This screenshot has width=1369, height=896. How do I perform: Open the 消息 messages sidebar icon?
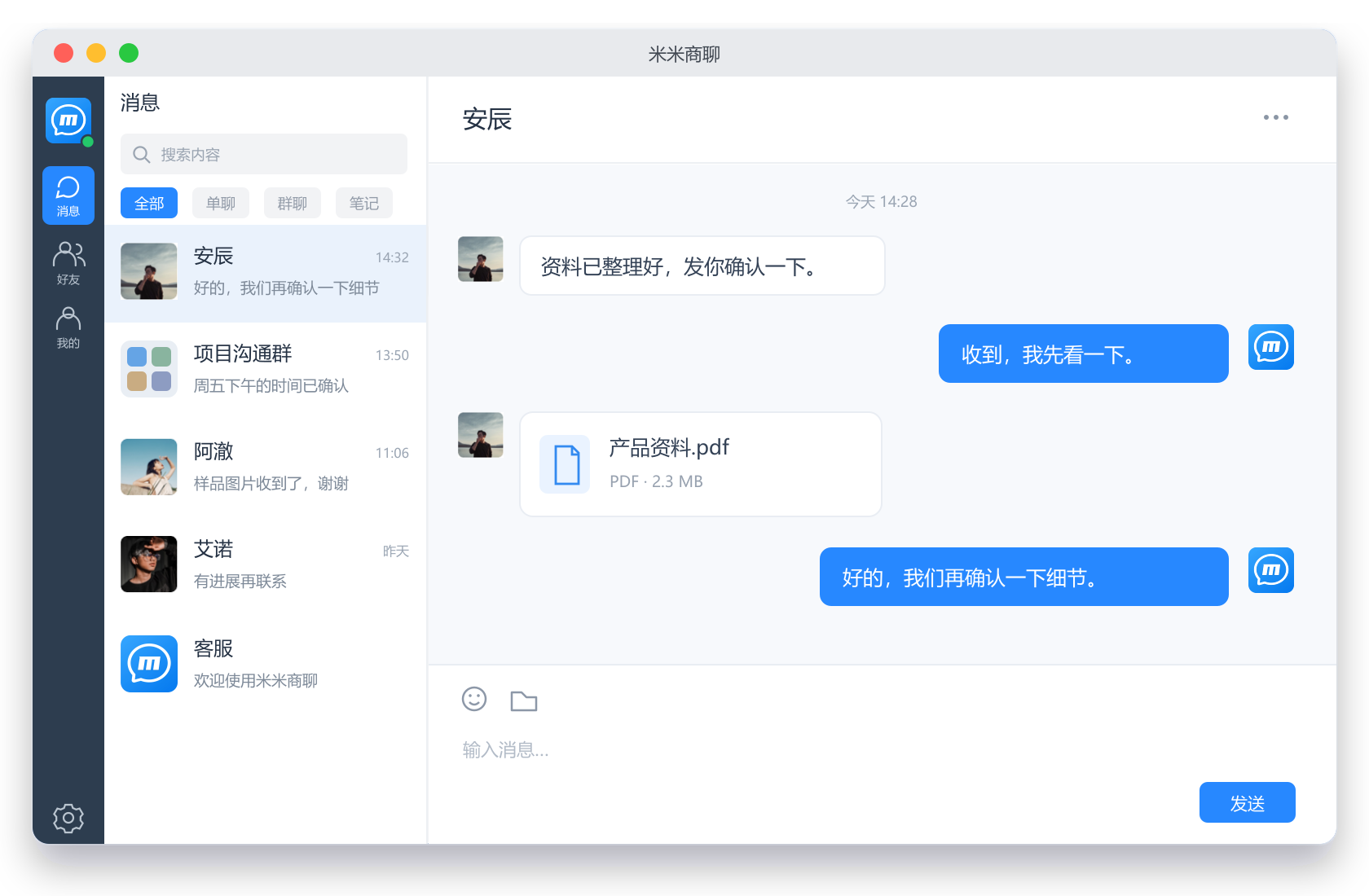pos(68,195)
